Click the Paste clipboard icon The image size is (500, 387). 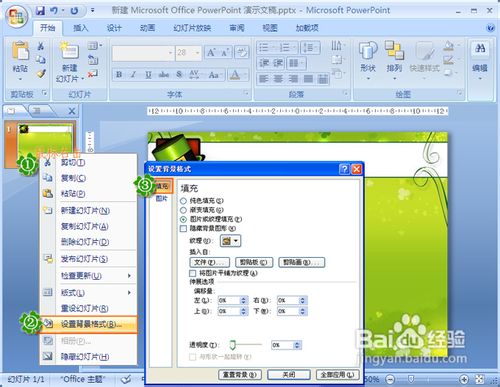point(20,52)
